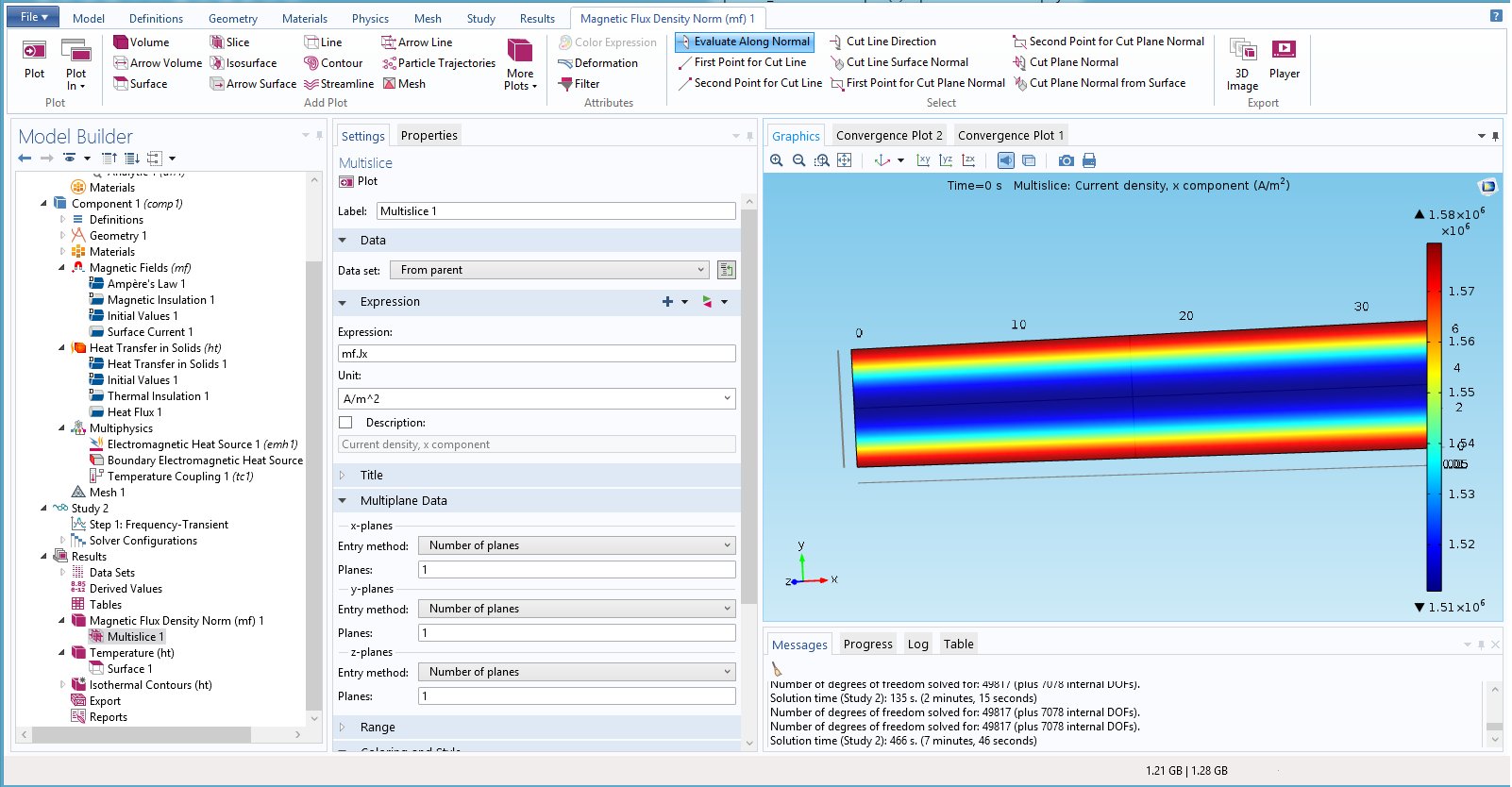Viewport: 1512px width, 787px height.
Task: Click the Collapse All icon in Model Builder
Action: click(x=109, y=159)
